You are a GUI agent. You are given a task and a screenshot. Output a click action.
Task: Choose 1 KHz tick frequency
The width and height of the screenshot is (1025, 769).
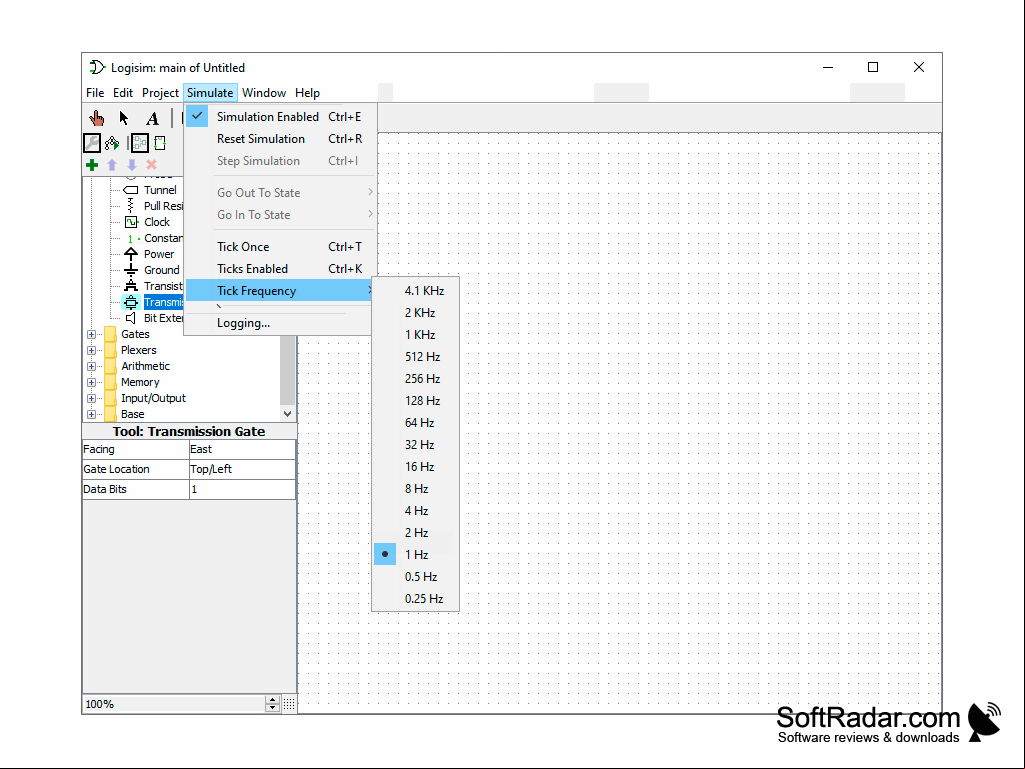[416, 335]
